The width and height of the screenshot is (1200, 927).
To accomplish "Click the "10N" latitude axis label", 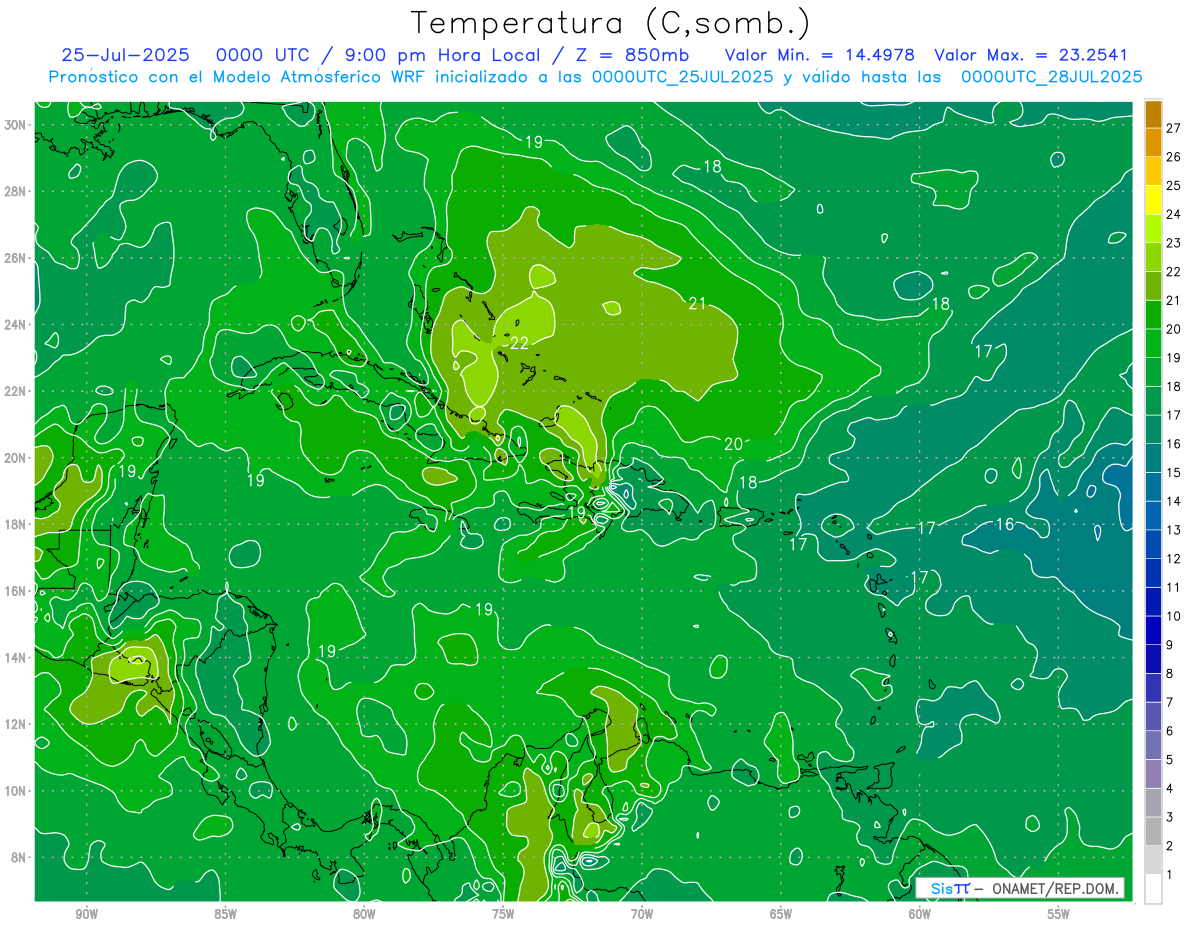I will click(x=16, y=791).
